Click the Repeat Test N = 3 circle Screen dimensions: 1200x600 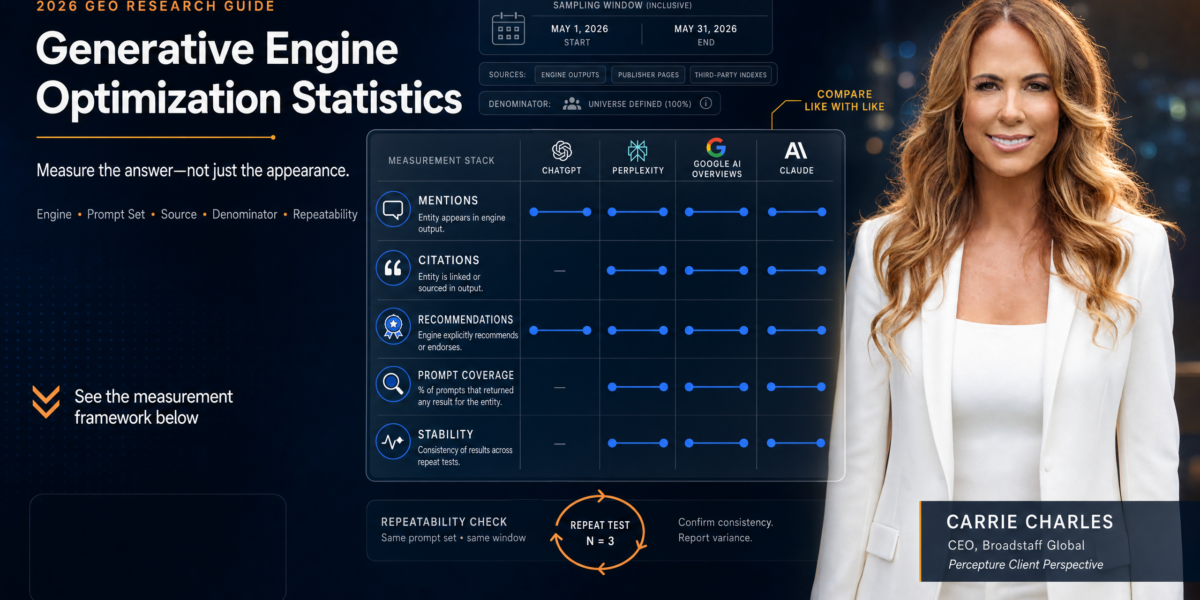pyautogui.click(x=599, y=533)
